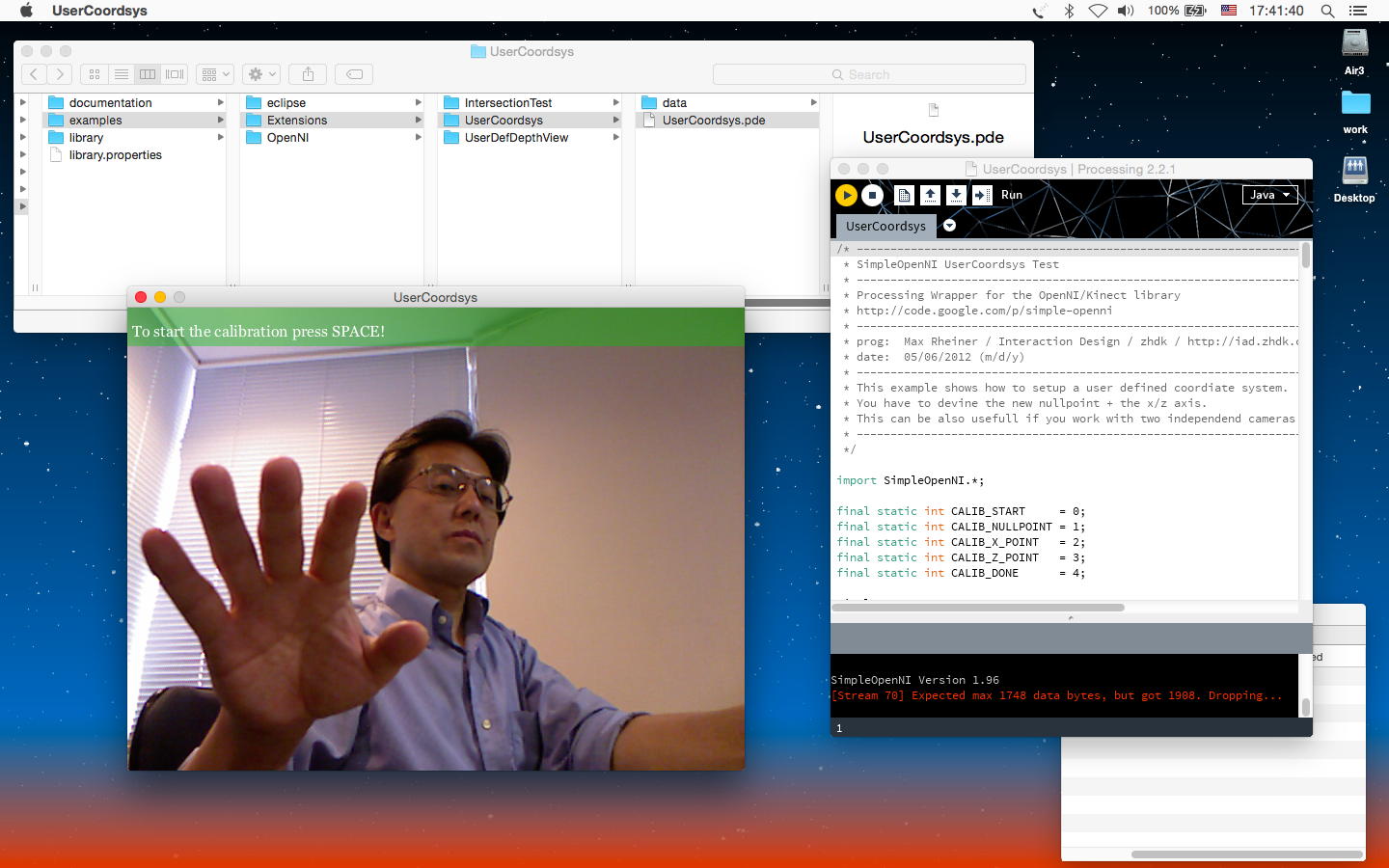Image resolution: width=1389 pixels, height=868 pixels.
Task: Select UserCoordsys.pde in the Finder file column
Action: click(x=727, y=121)
